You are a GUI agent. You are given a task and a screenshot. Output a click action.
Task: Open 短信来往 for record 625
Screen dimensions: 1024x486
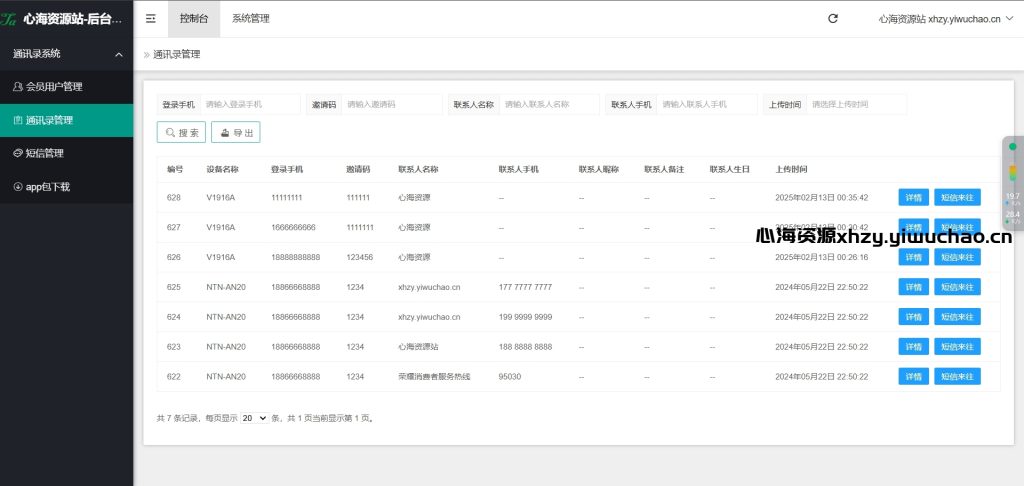click(x=957, y=287)
